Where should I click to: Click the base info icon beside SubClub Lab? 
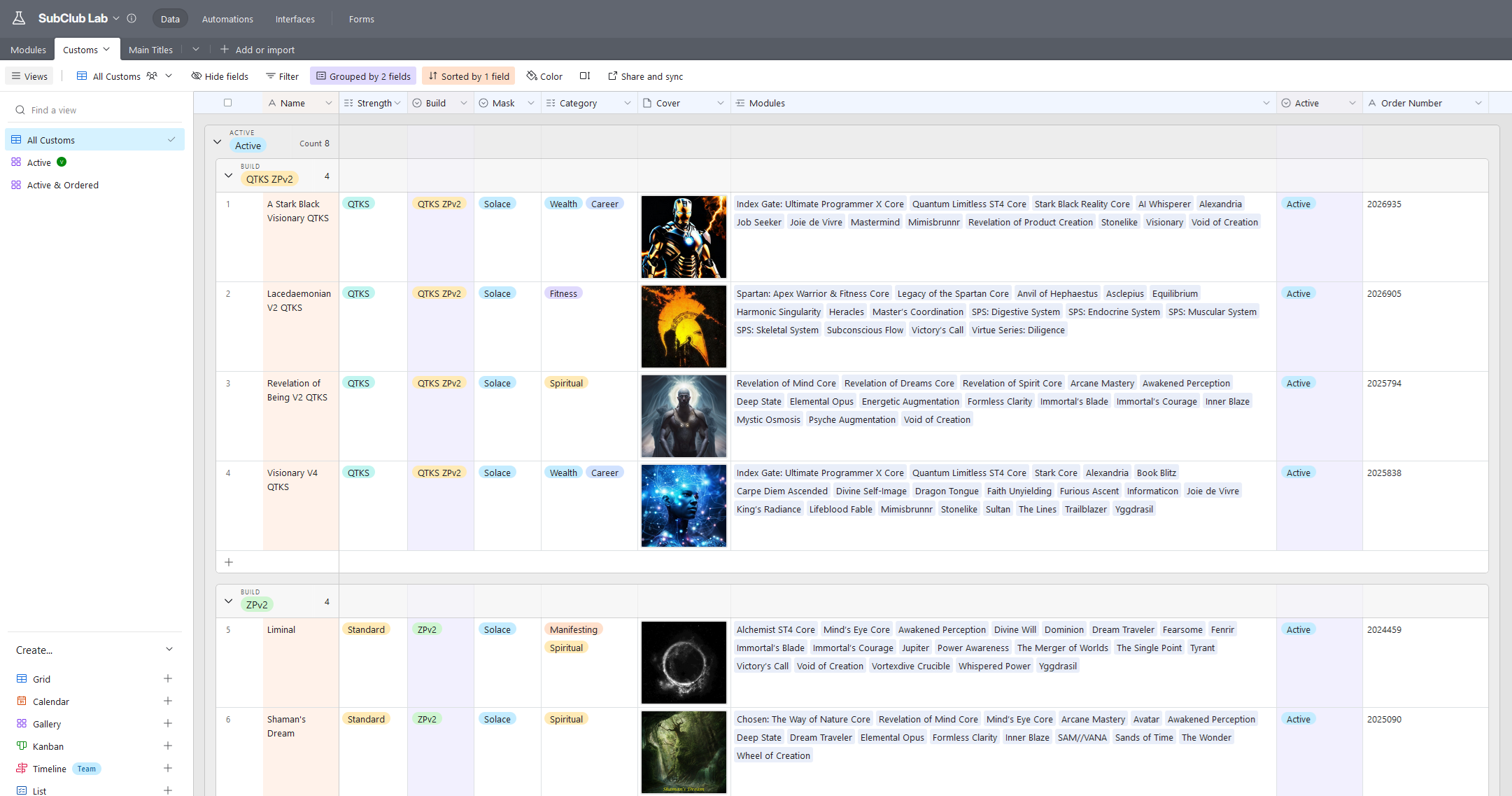coord(132,18)
